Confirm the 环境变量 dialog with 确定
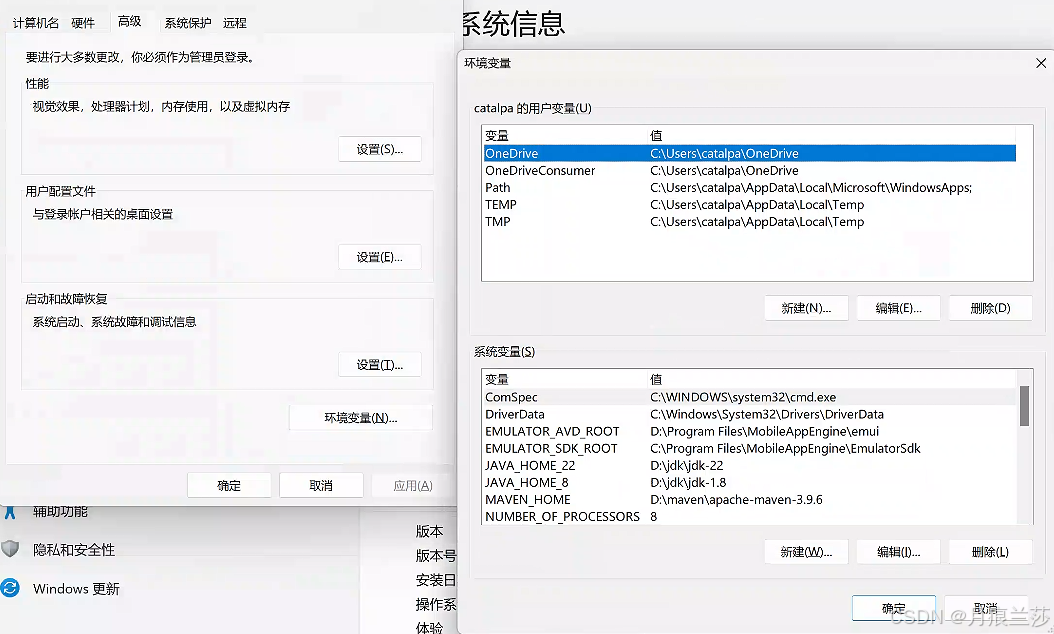The height and width of the screenshot is (634, 1054). 893,608
